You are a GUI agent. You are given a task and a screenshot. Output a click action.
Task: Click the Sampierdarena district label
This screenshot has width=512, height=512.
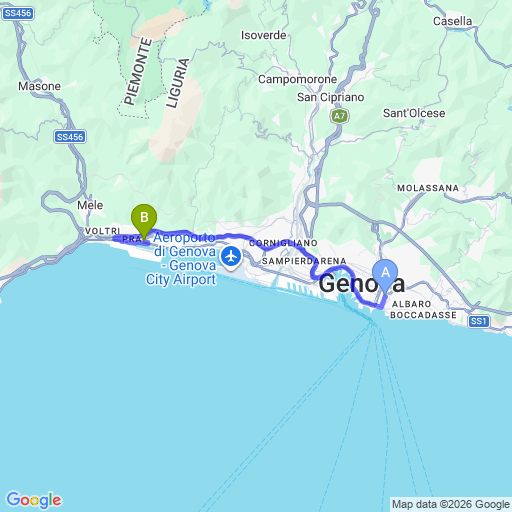[x=304, y=261]
